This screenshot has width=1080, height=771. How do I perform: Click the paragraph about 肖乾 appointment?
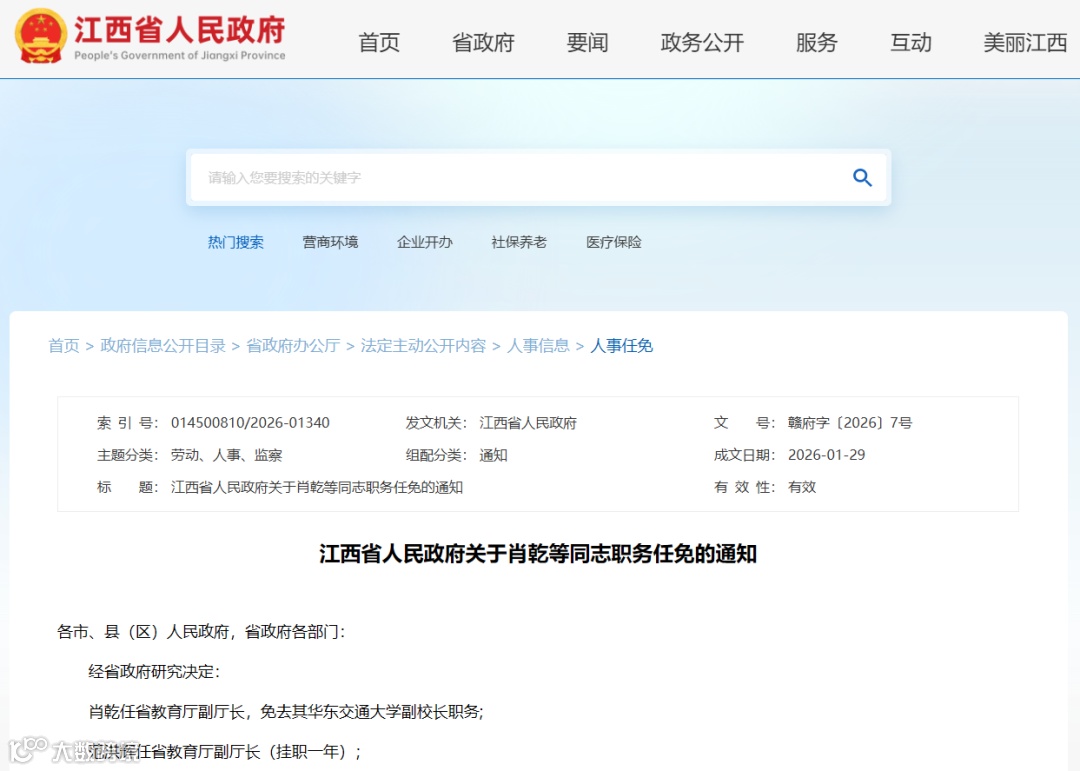coord(286,711)
